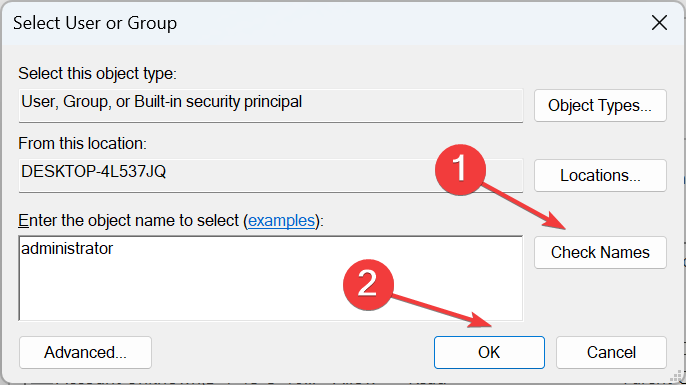
Task: Click the red arrow pointing to OK
Action: 442,312
